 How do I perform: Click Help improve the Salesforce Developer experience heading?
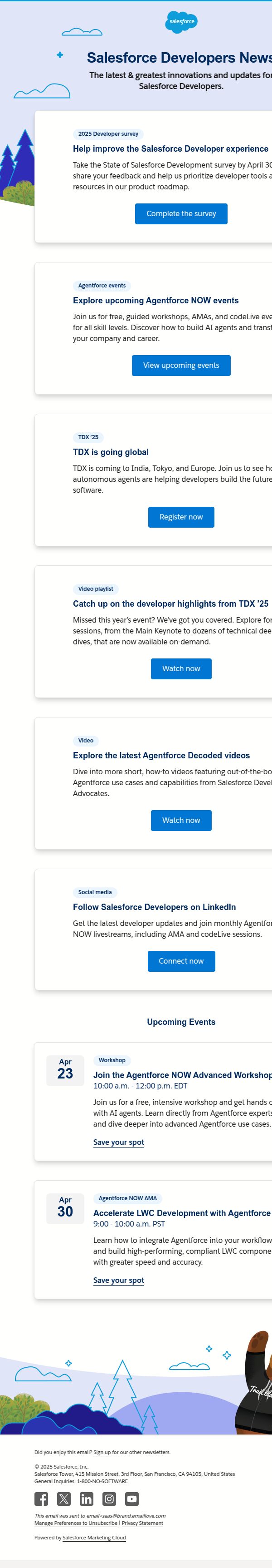click(170, 148)
